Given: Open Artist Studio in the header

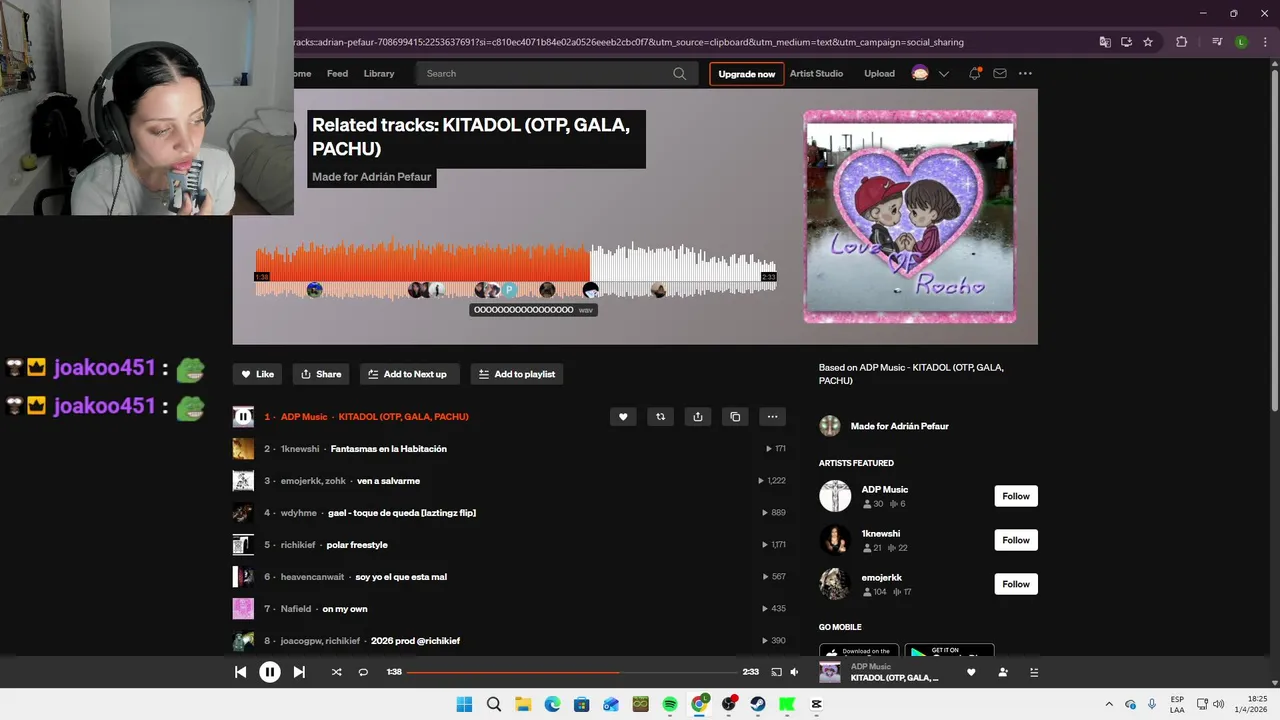Looking at the screenshot, I should 816,74.
